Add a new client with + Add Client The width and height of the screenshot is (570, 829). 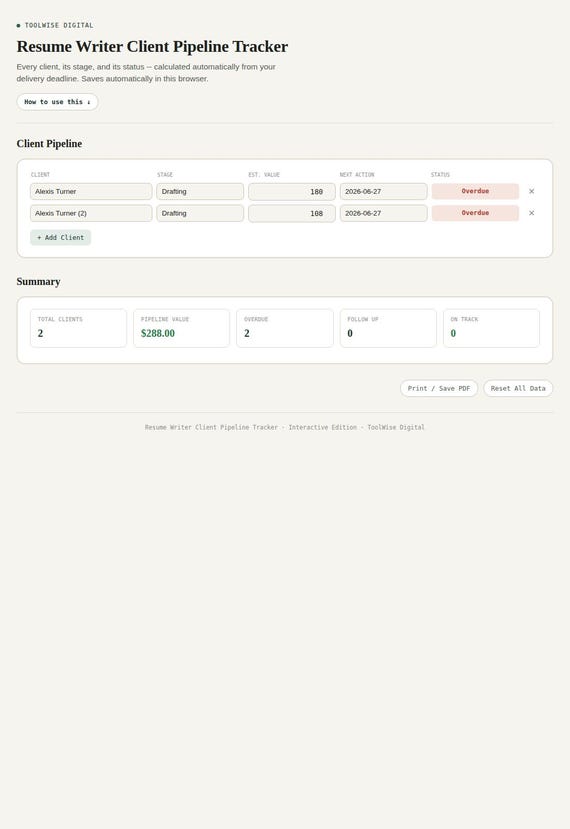(x=60, y=237)
